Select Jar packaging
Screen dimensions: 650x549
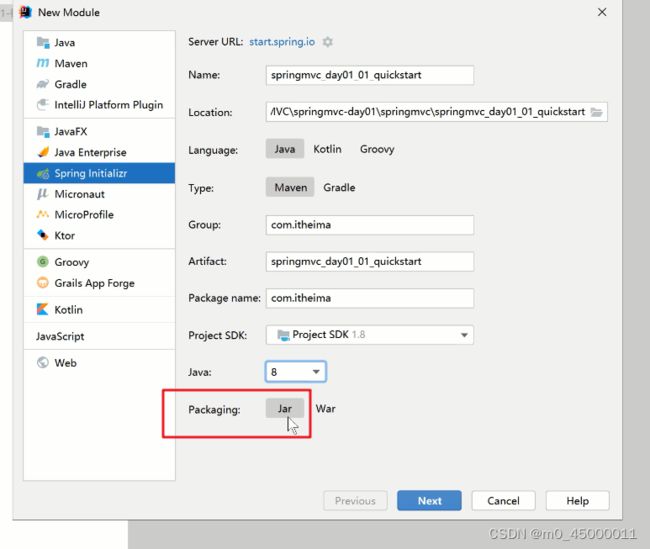click(285, 408)
